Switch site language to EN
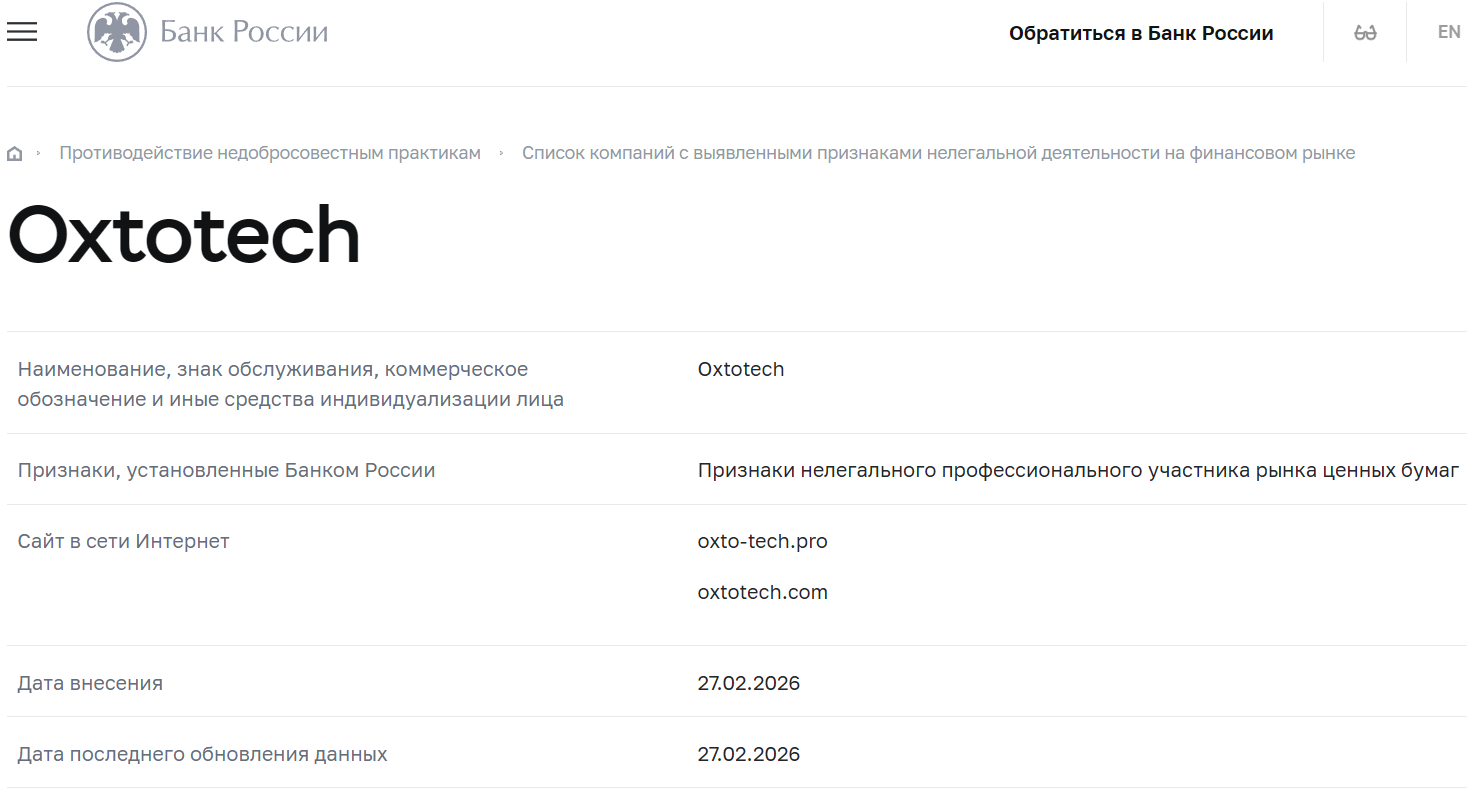 coord(1447,31)
